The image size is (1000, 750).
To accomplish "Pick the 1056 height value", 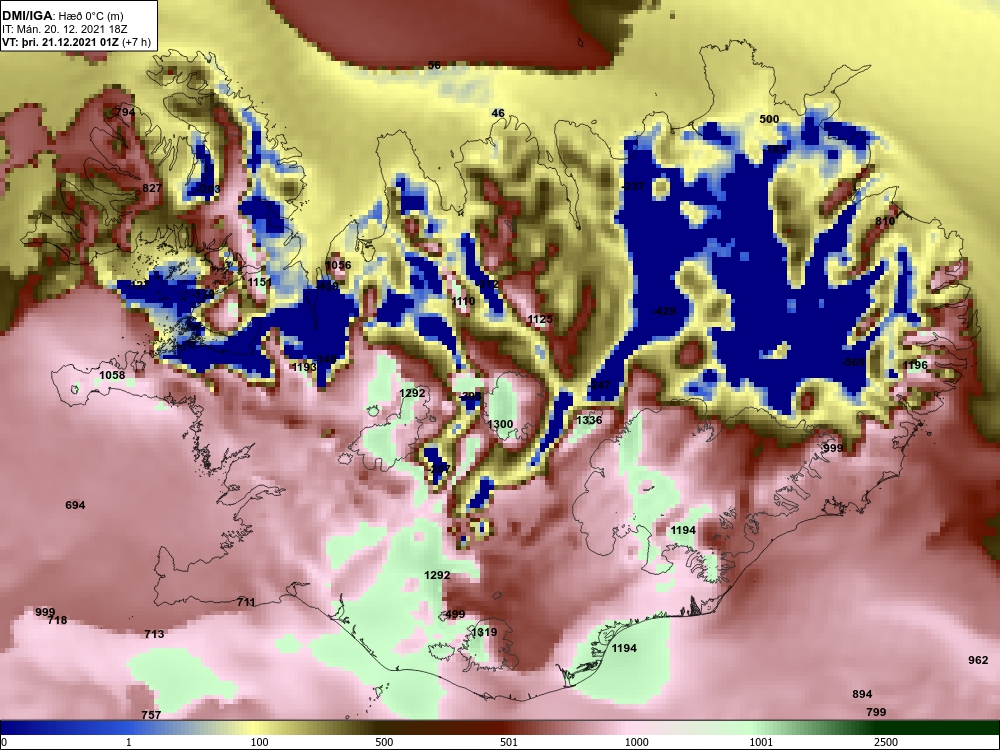I will tap(338, 265).
